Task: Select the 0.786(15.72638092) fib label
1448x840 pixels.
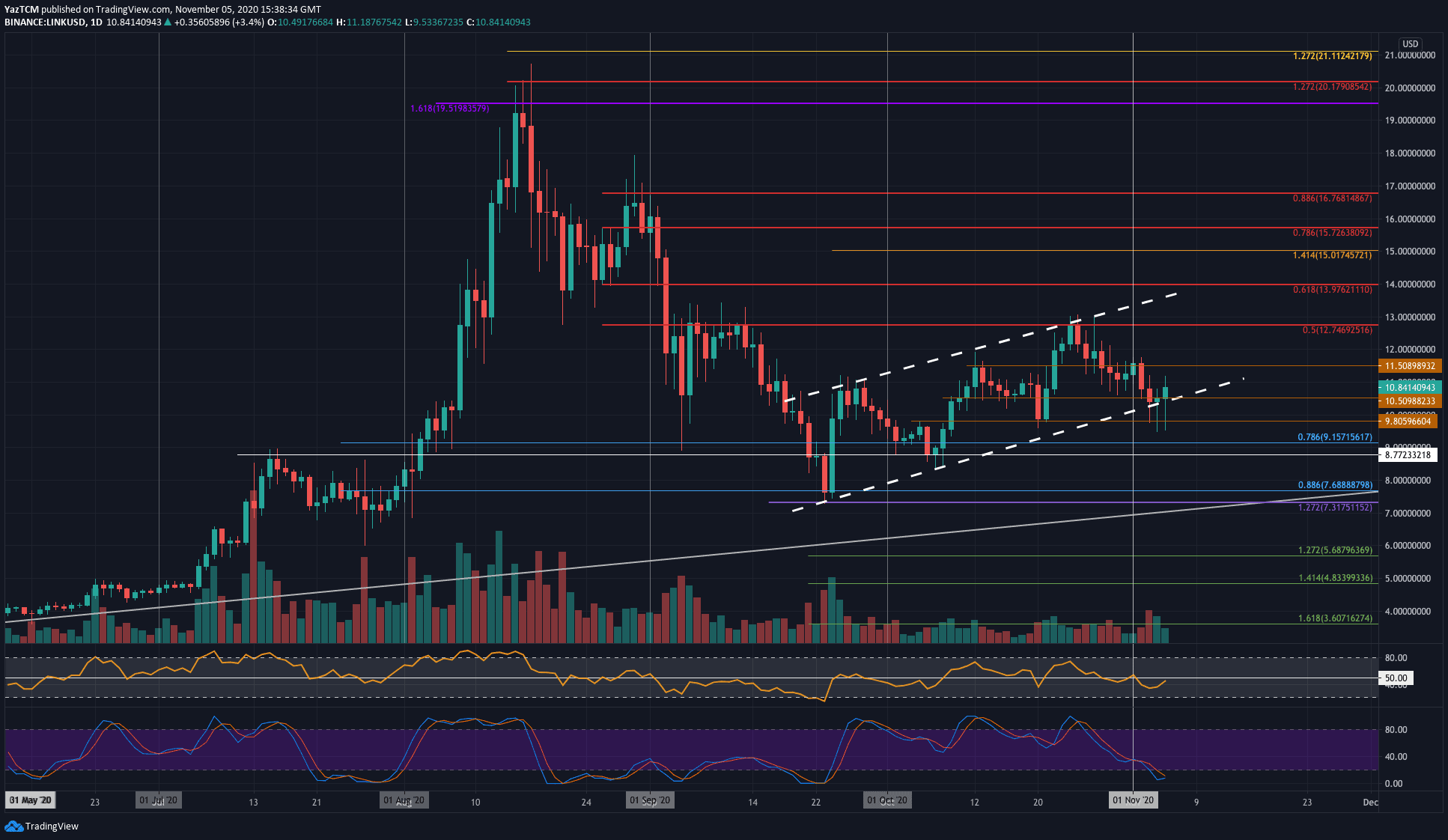Action: [x=1333, y=233]
